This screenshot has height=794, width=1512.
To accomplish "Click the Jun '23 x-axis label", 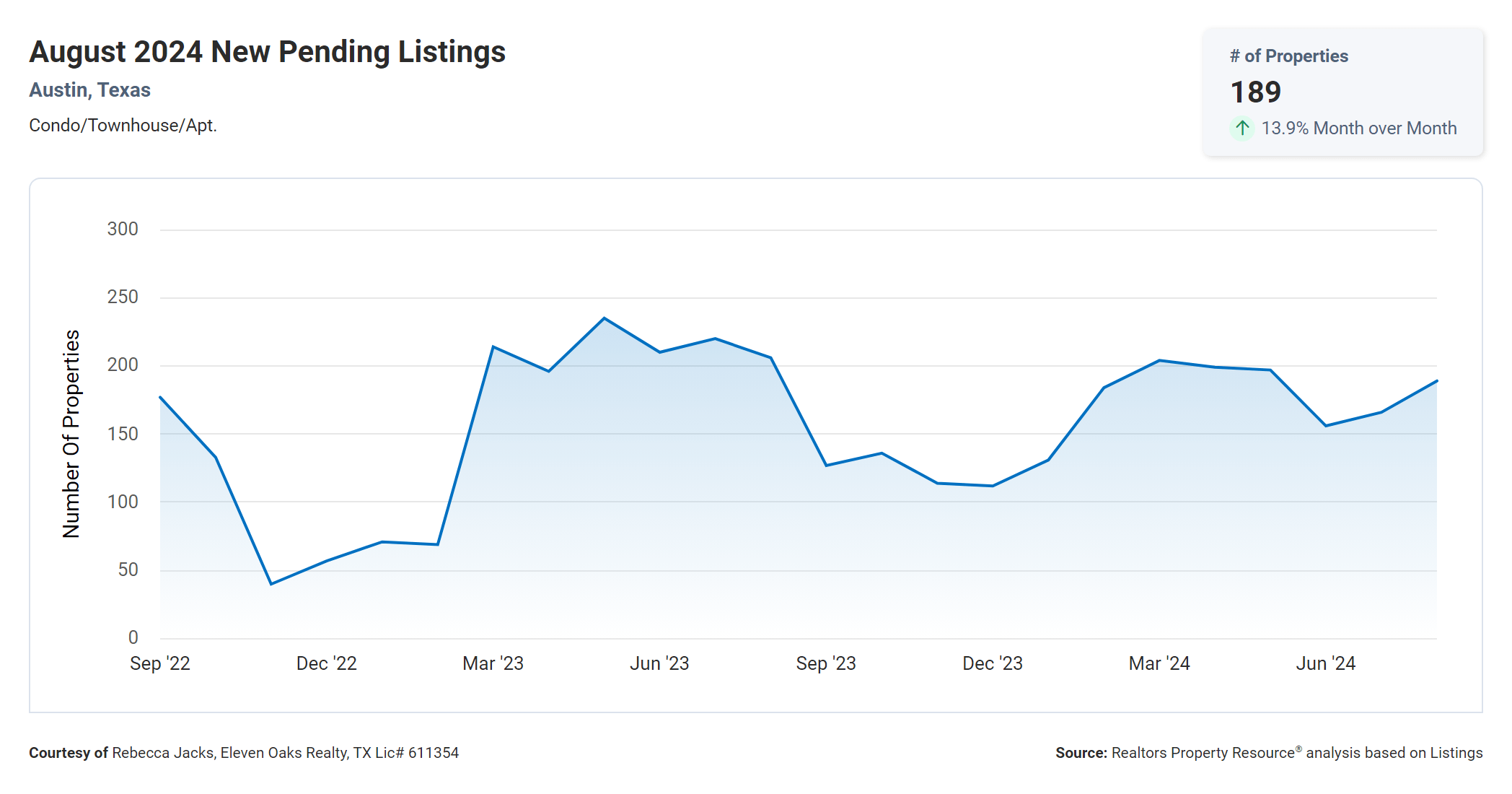I will [659, 663].
